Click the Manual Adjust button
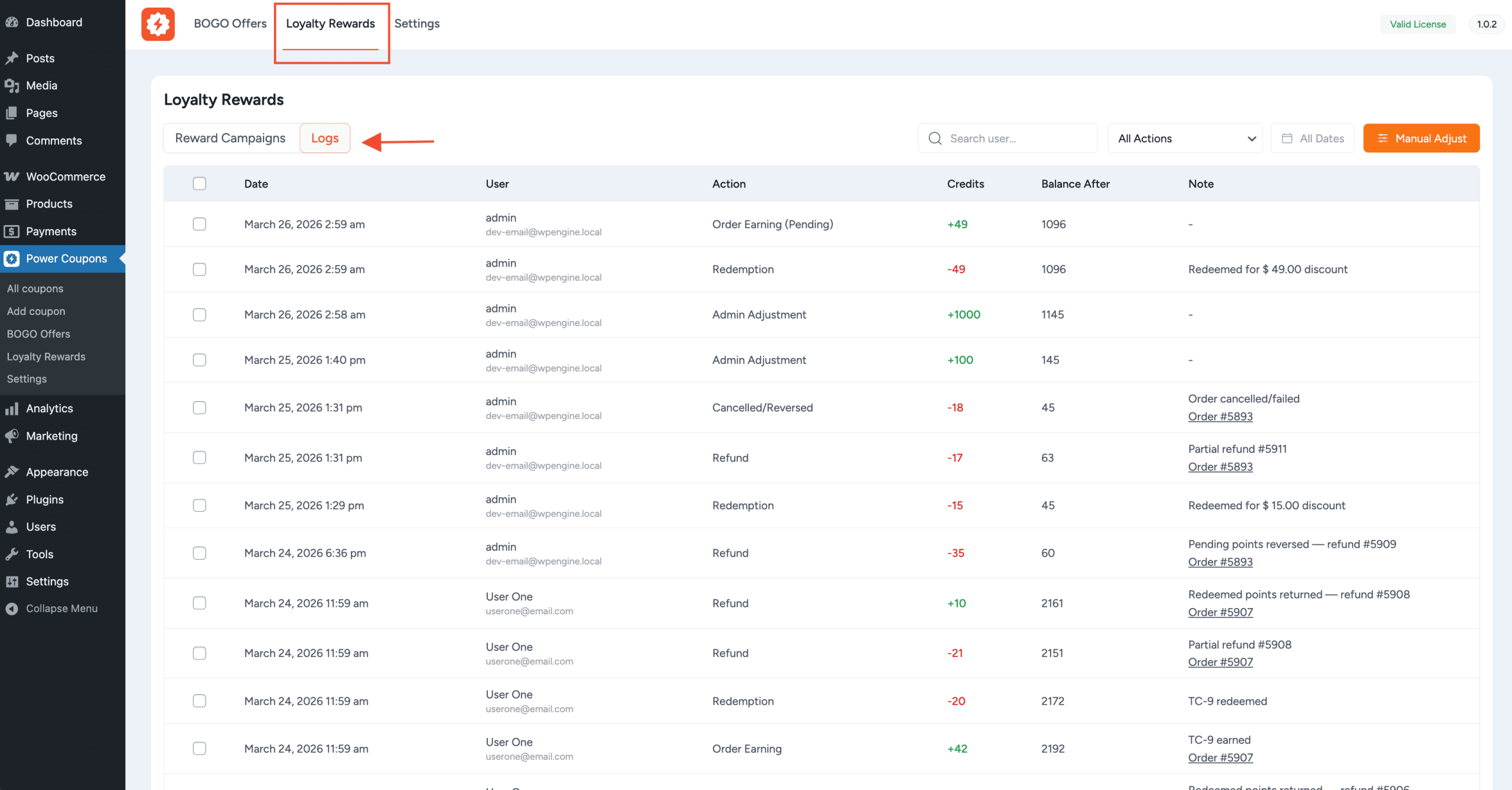Viewport: 1512px width, 790px height. coord(1421,138)
